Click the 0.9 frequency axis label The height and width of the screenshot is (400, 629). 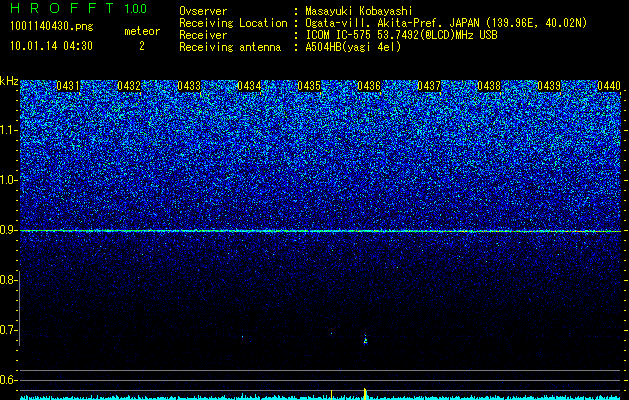click(x=9, y=230)
